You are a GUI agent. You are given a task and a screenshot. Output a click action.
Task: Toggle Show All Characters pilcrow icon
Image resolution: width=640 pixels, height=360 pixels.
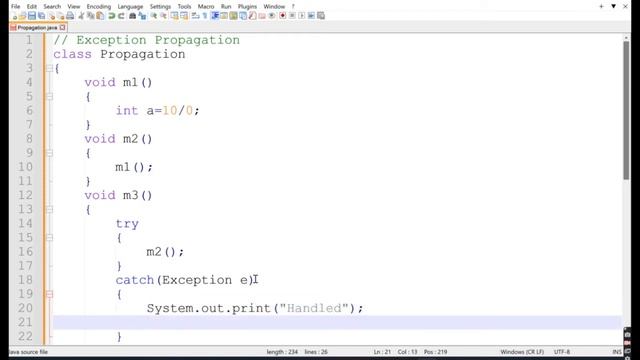pos(205,16)
